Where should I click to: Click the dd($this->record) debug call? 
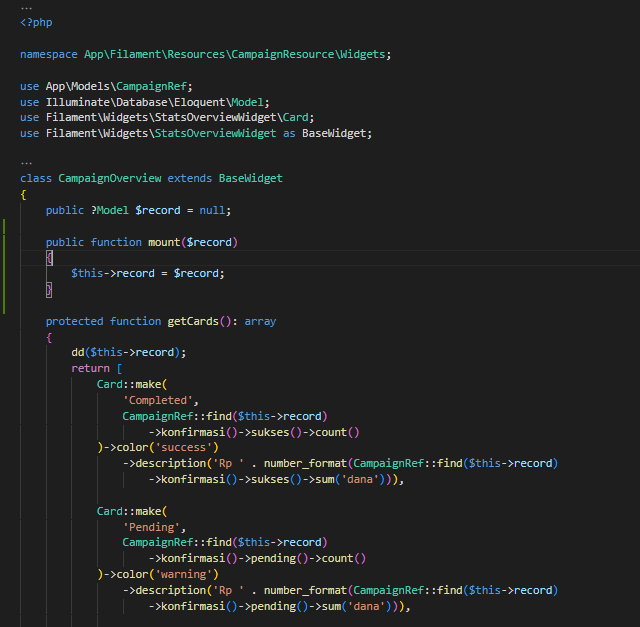pyautogui.click(x=129, y=352)
